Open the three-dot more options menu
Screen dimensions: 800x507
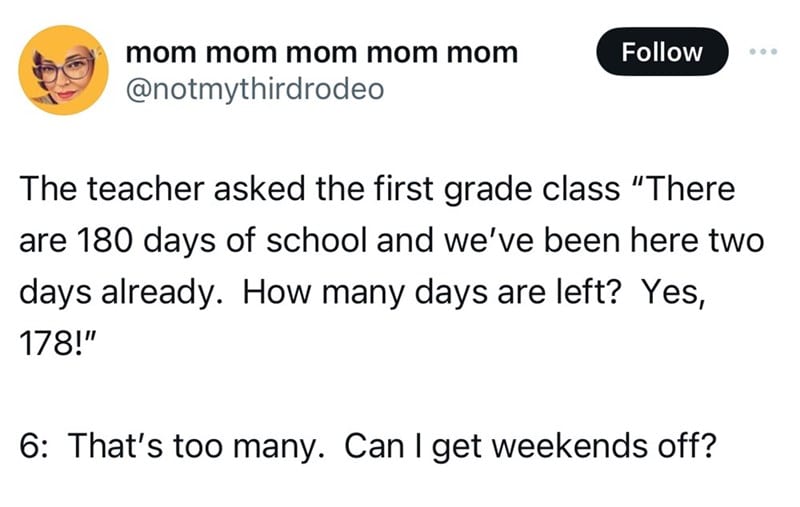pyautogui.click(x=763, y=52)
